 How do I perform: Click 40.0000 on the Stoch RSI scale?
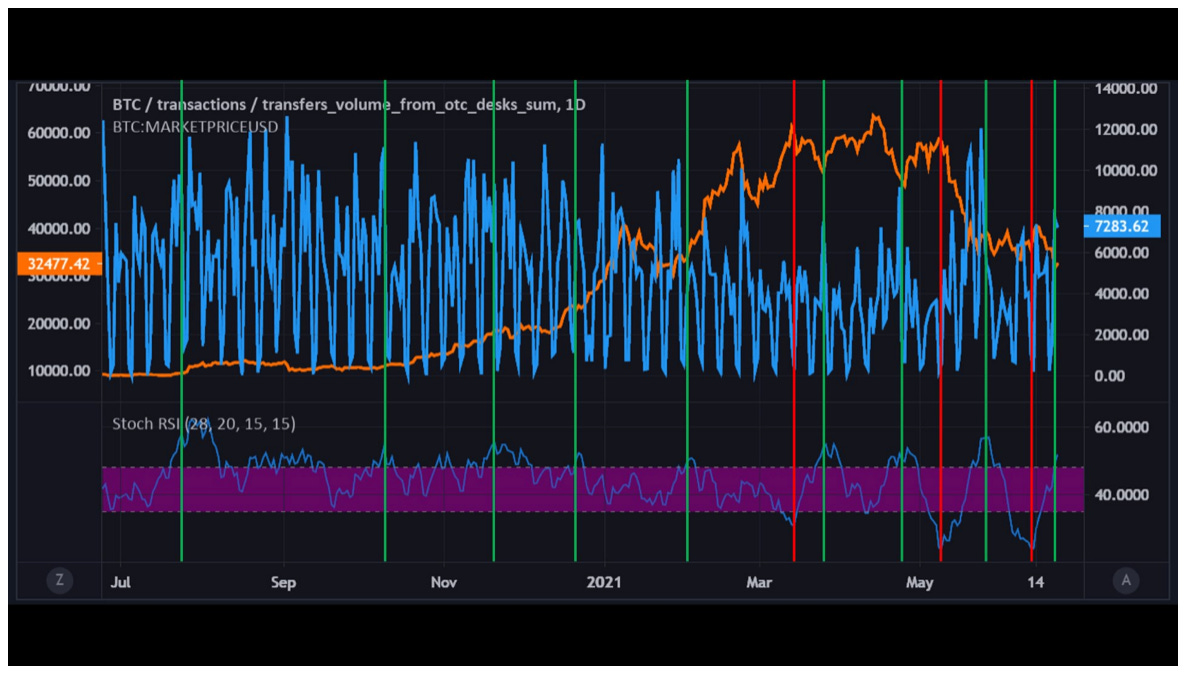pos(1122,495)
